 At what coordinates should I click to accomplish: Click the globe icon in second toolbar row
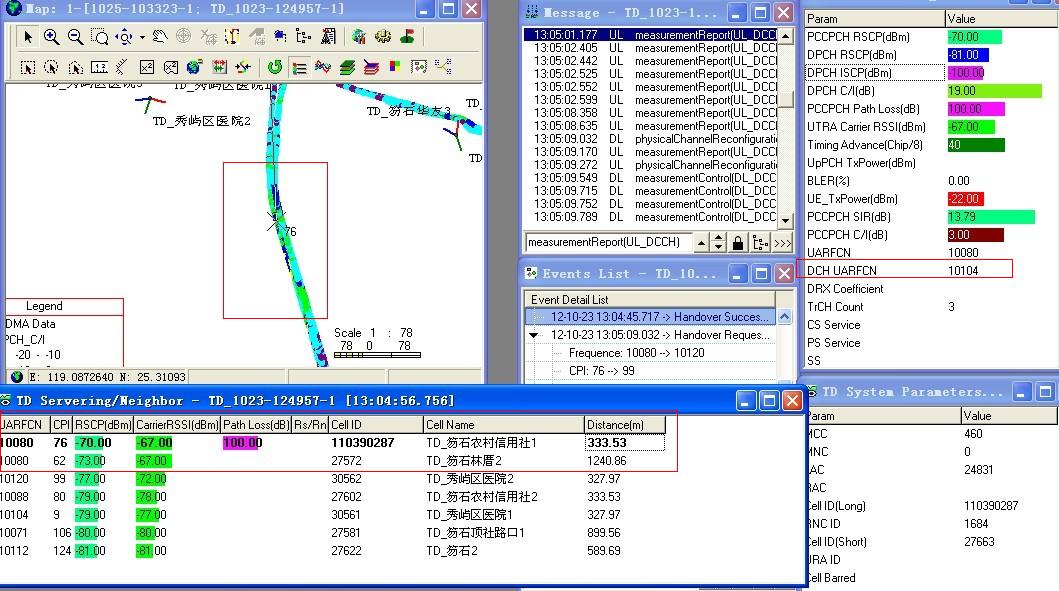coord(195,67)
